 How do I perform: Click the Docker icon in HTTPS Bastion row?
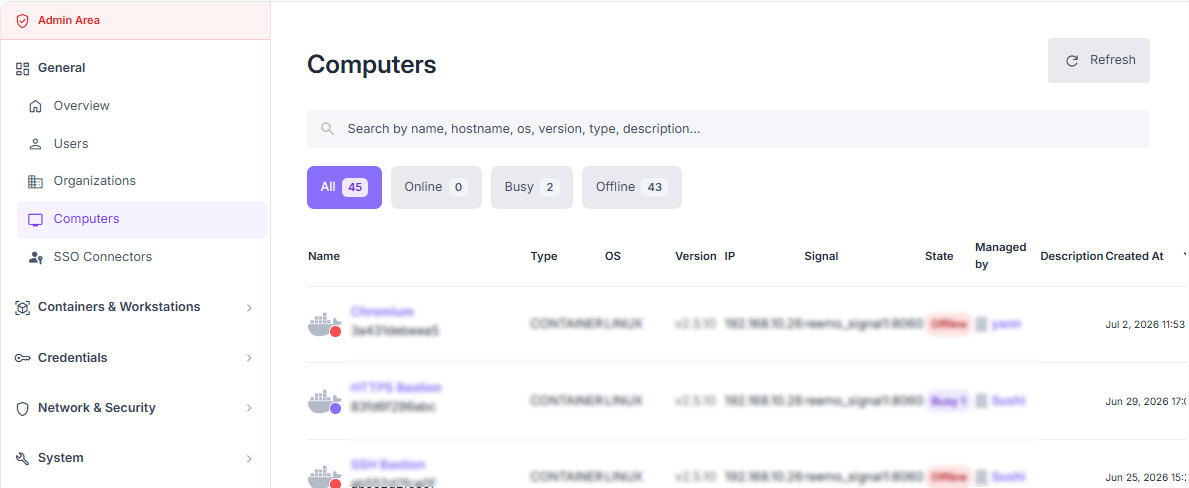(x=325, y=402)
